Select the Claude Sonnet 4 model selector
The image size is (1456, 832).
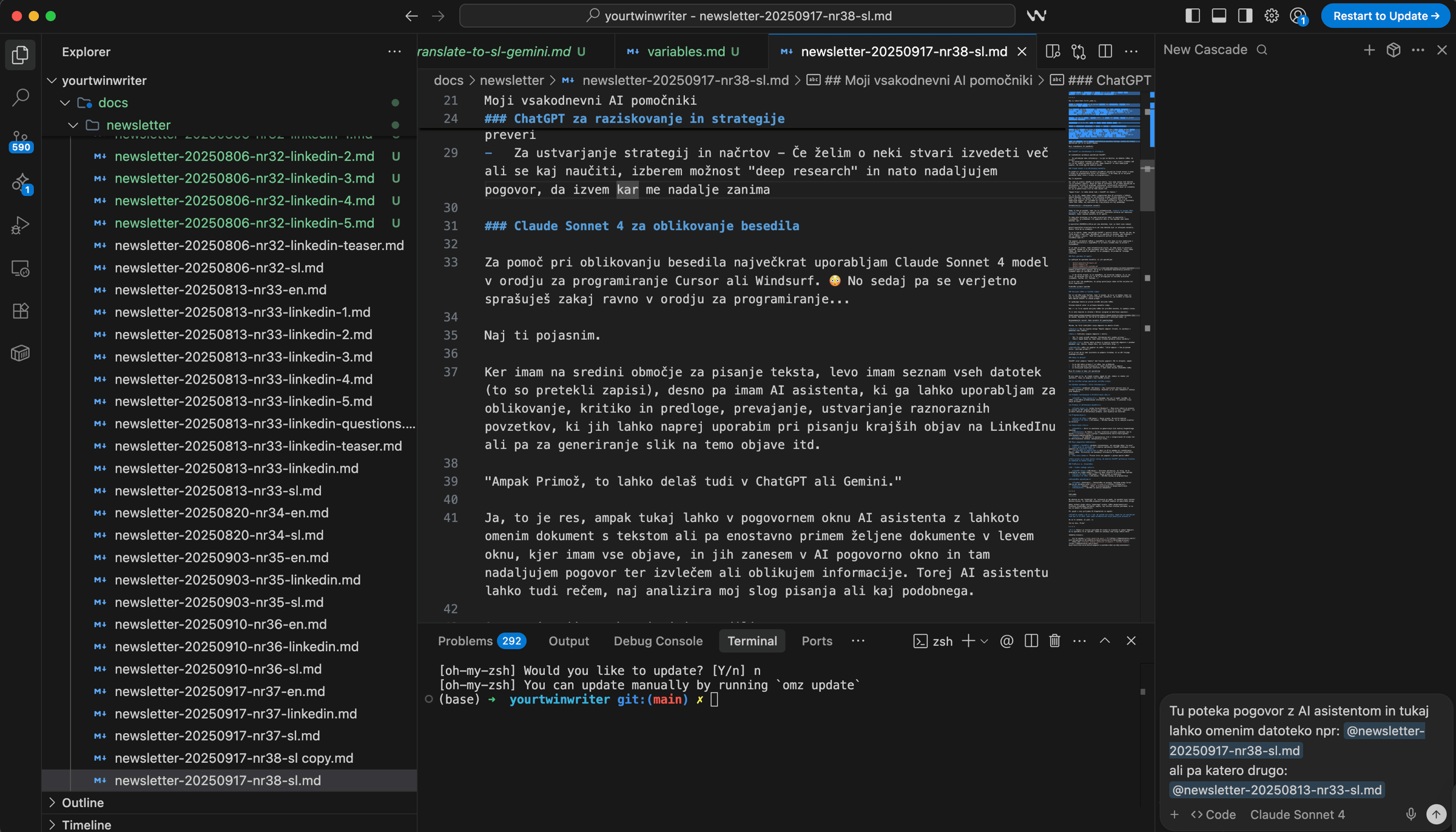coord(1297,814)
